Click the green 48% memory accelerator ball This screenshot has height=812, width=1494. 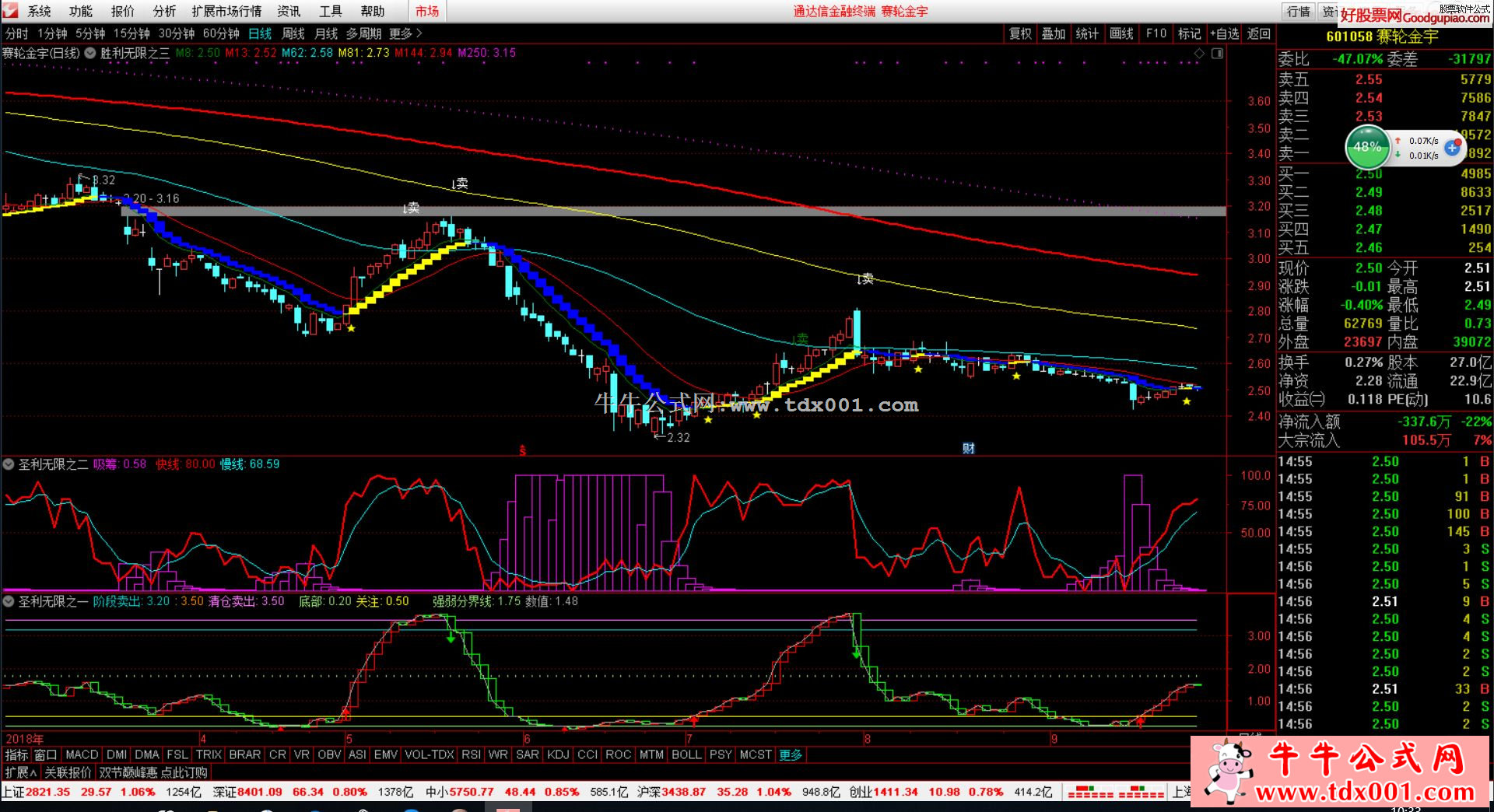[1367, 147]
